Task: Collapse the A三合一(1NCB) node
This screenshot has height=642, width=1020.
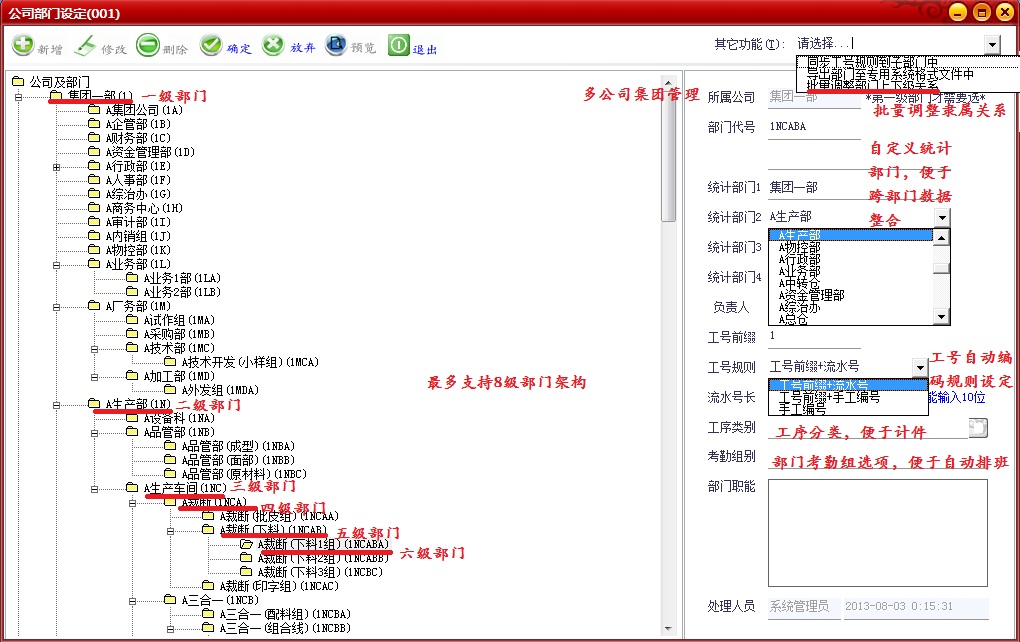Action: tap(132, 600)
